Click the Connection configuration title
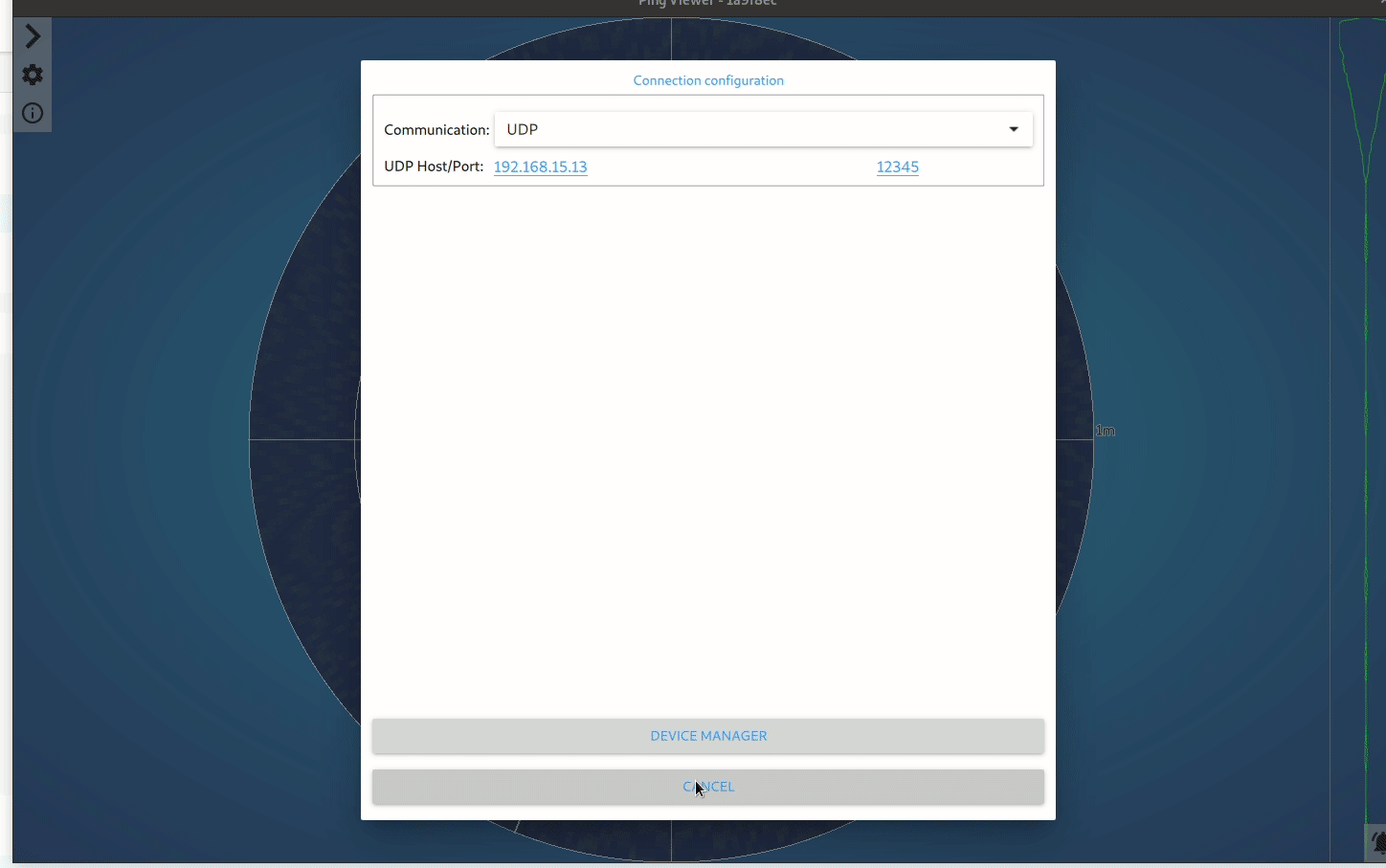 (x=708, y=80)
